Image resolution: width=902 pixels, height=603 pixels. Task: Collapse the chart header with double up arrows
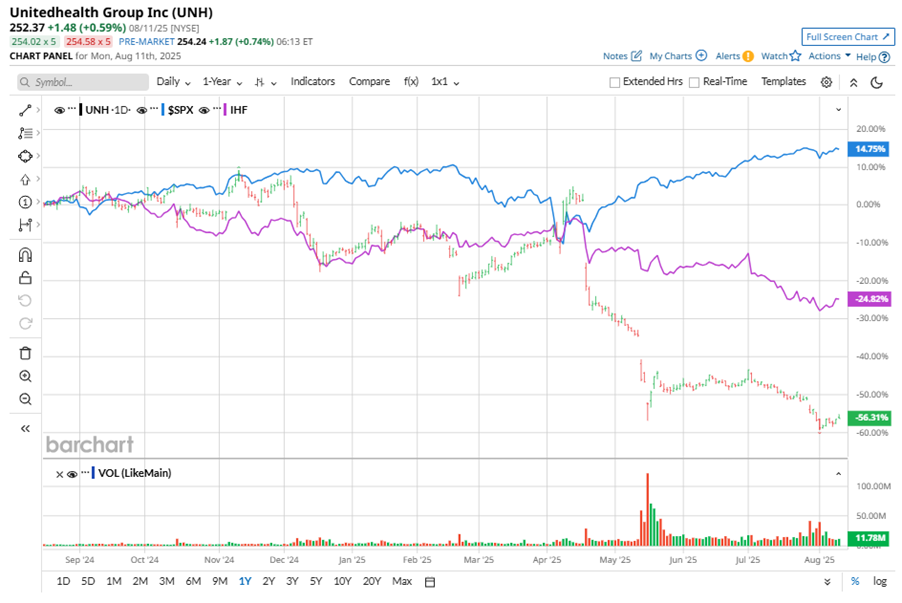(854, 82)
